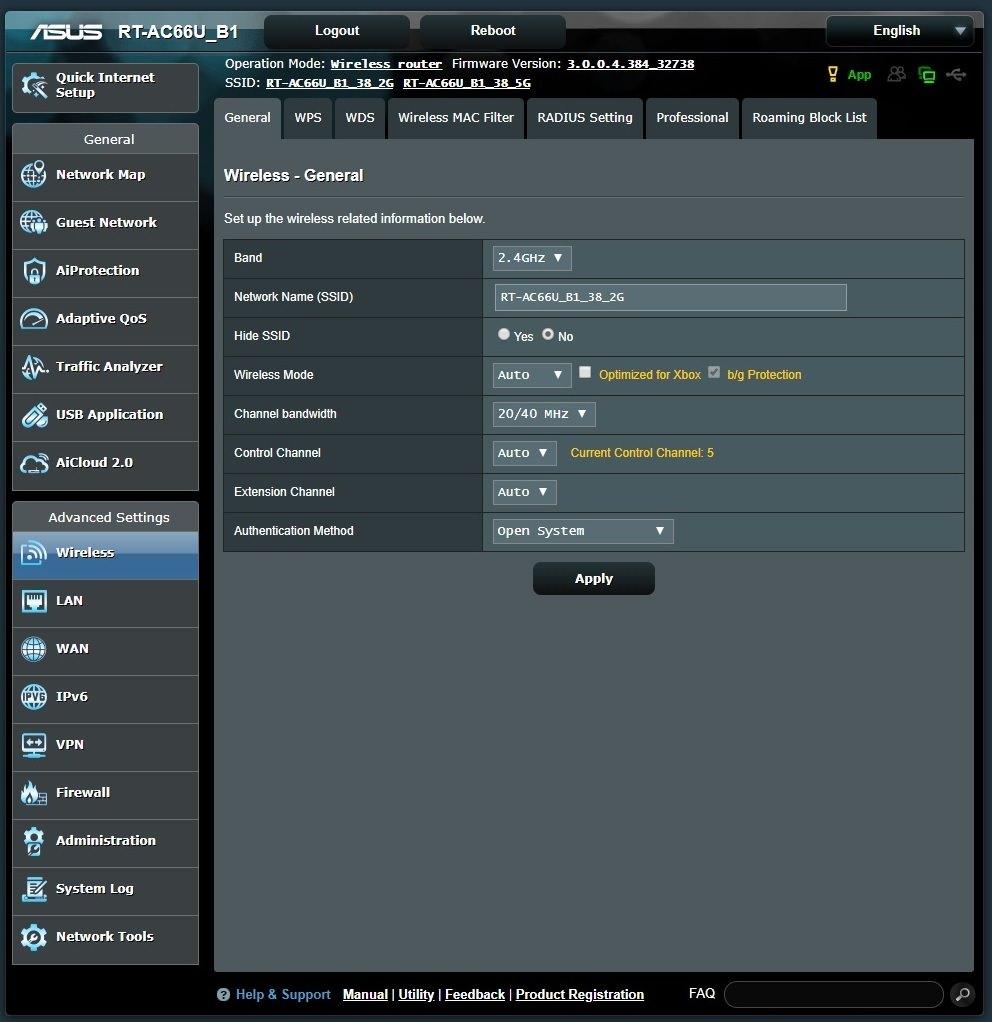The image size is (992, 1022).
Task: Click the Network Map globe icon
Action: [x=34, y=175]
